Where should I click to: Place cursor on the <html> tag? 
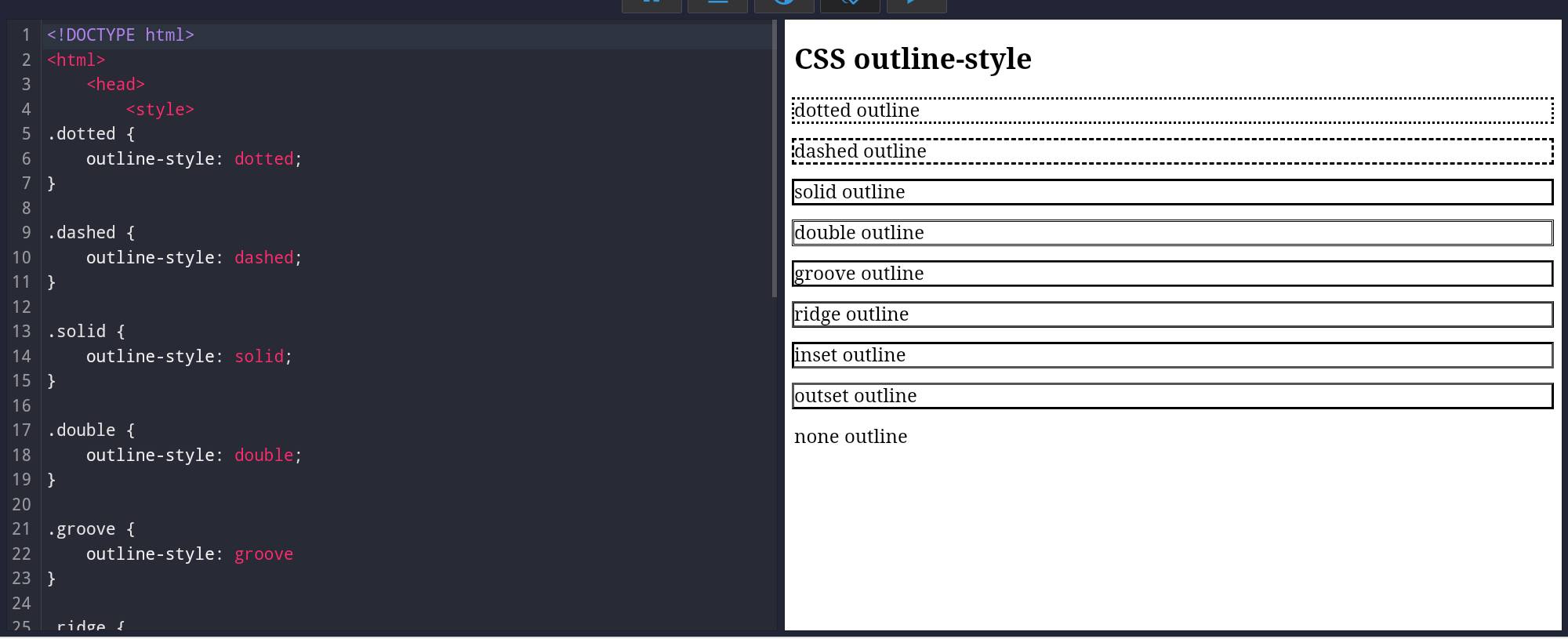(76, 60)
